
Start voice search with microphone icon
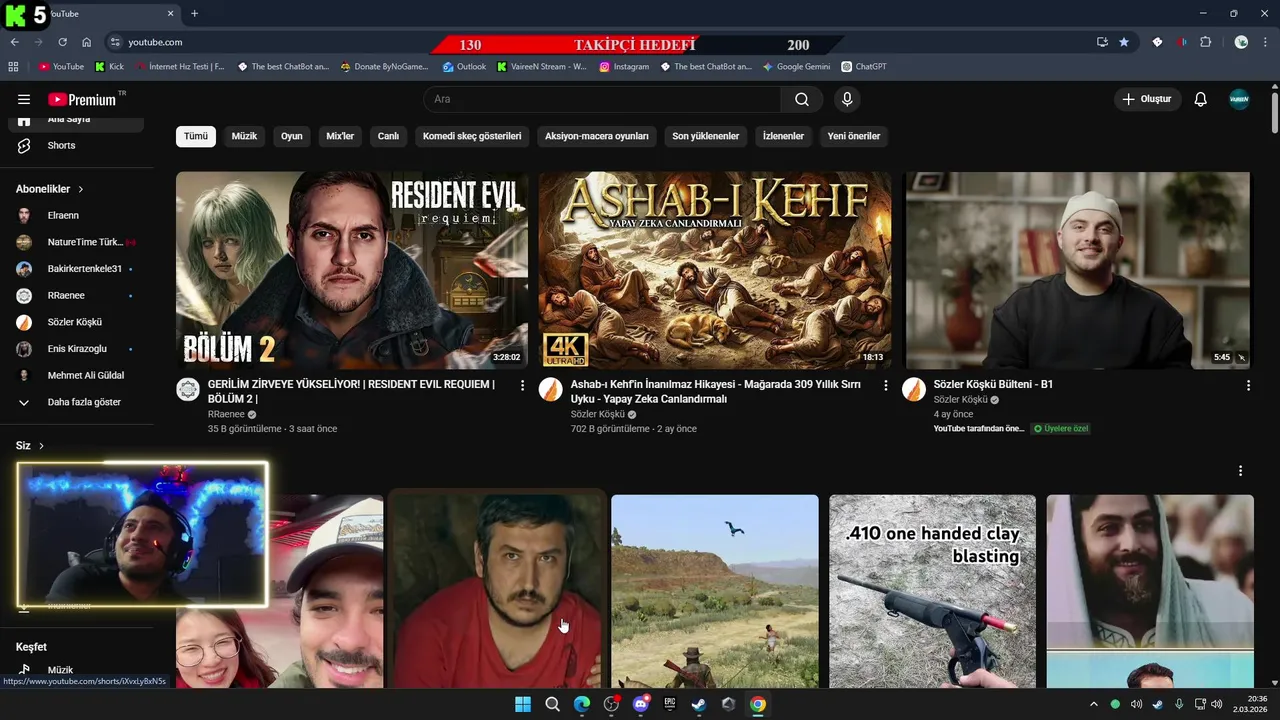tap(847, 99)
